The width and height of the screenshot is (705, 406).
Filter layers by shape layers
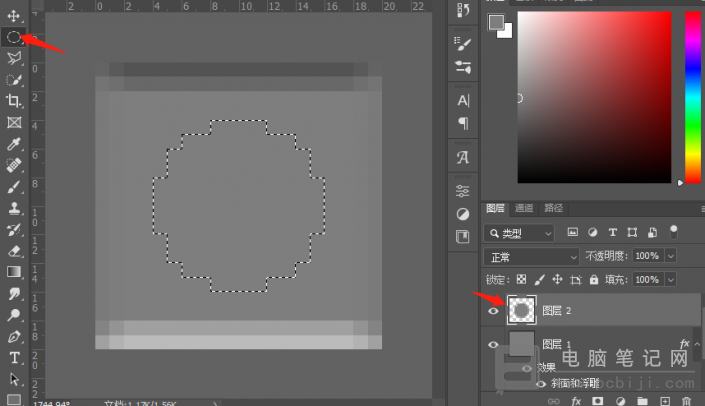(x=632, y=232)
